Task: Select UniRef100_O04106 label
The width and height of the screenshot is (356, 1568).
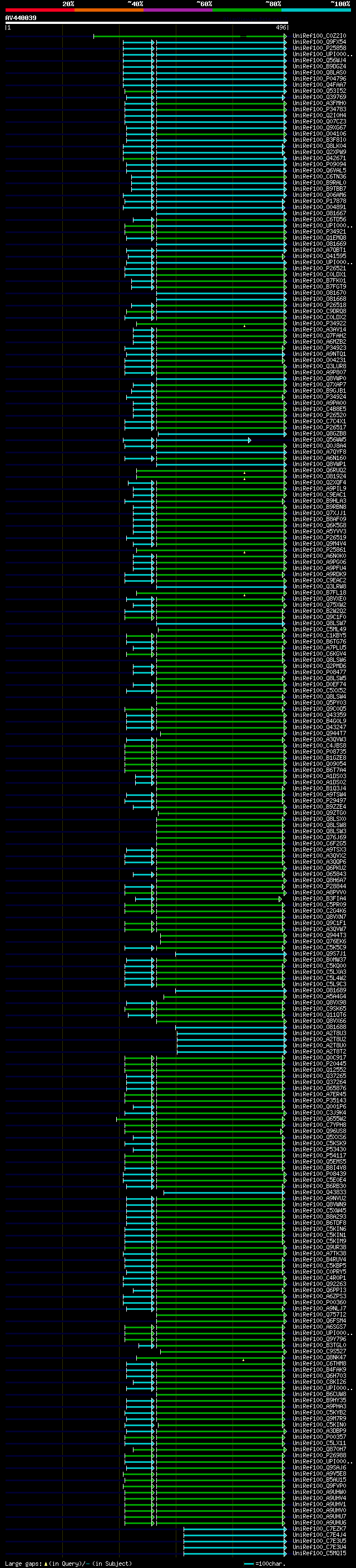Action: tap(319, 133)
